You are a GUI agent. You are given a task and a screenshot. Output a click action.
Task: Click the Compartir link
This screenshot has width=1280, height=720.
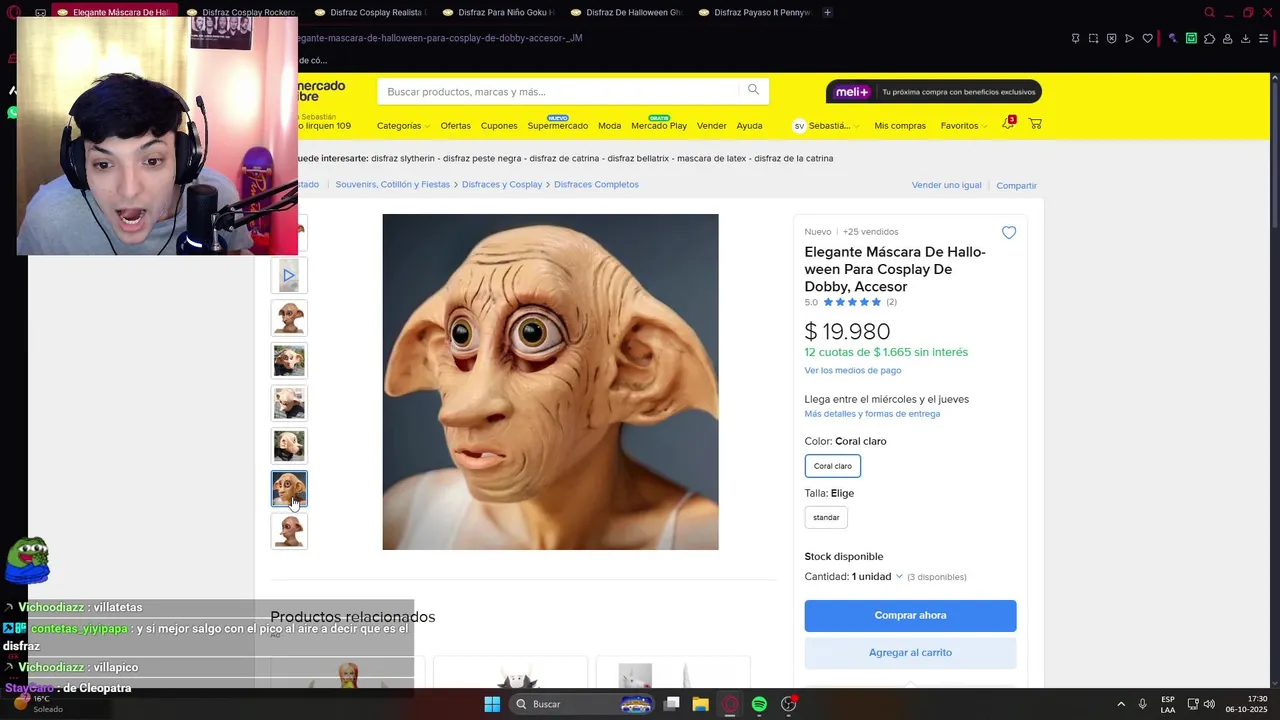point(1016,185)
